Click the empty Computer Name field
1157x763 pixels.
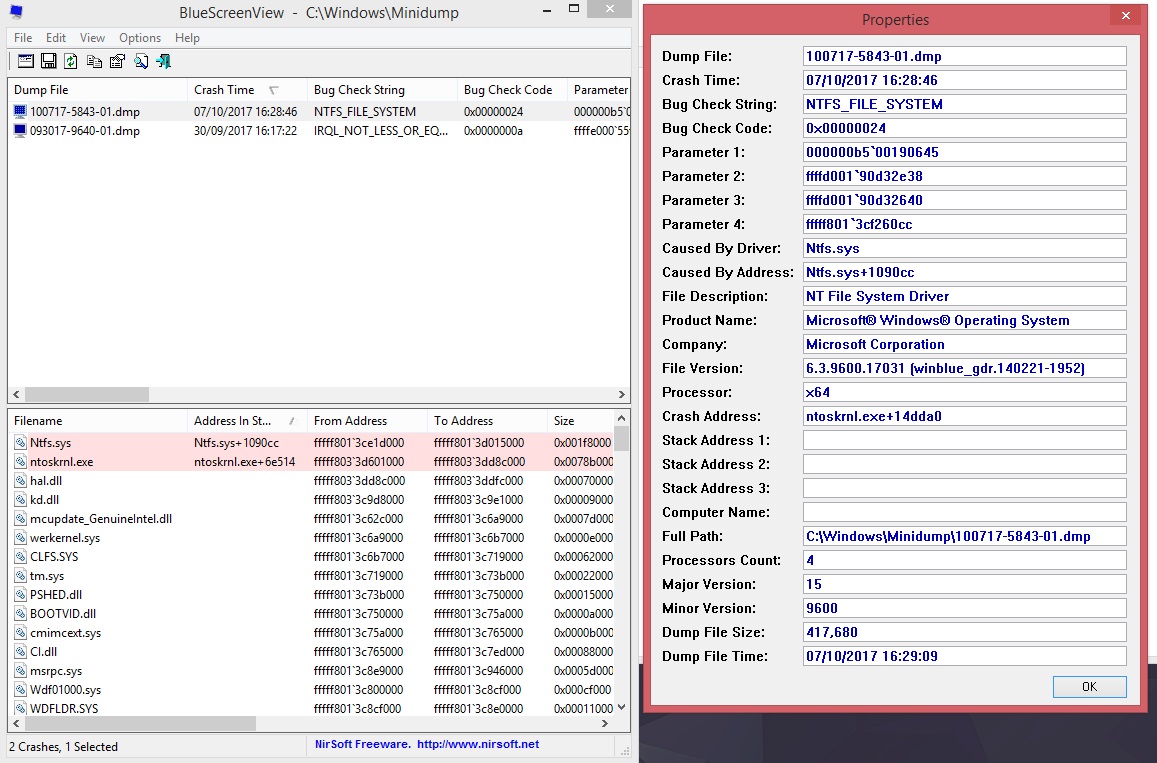coord(964,512)
